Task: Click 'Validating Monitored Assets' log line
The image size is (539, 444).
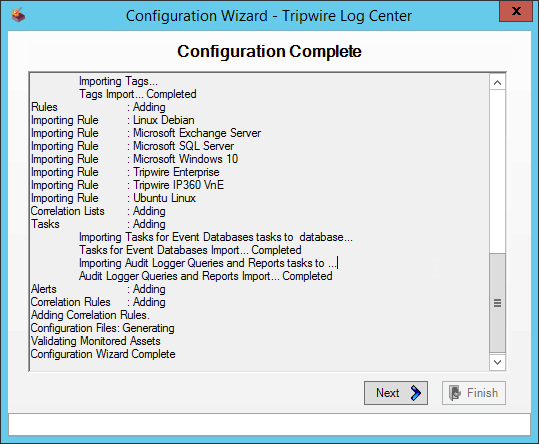Action: point(96,341)
